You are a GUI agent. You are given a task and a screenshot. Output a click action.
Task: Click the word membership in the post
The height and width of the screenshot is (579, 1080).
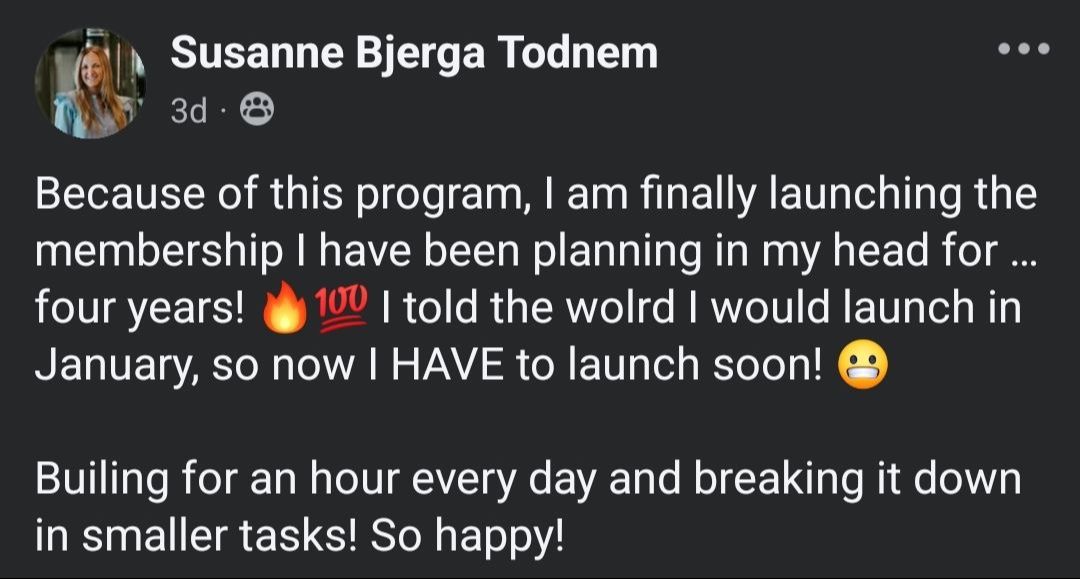(x=159, y=252)
